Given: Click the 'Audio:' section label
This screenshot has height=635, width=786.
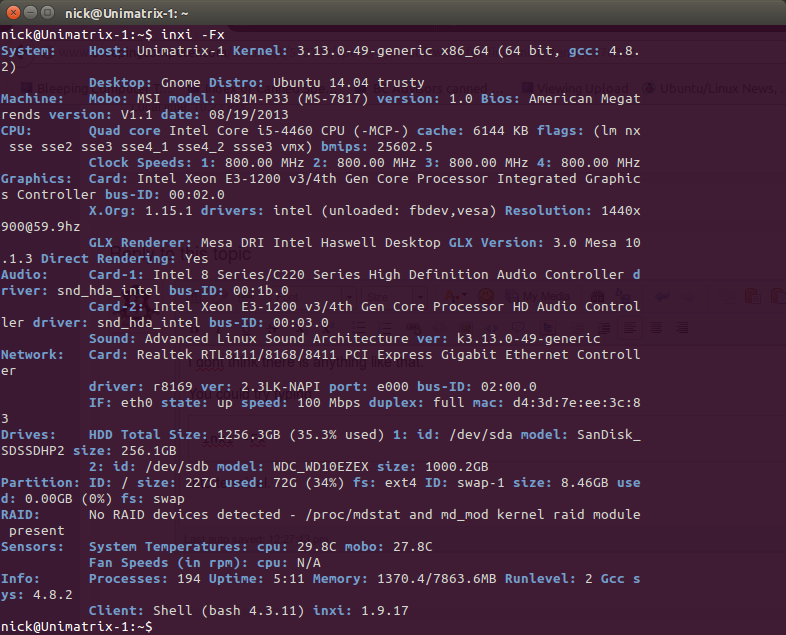Looking at the screenshot, I should click(25, 274).
